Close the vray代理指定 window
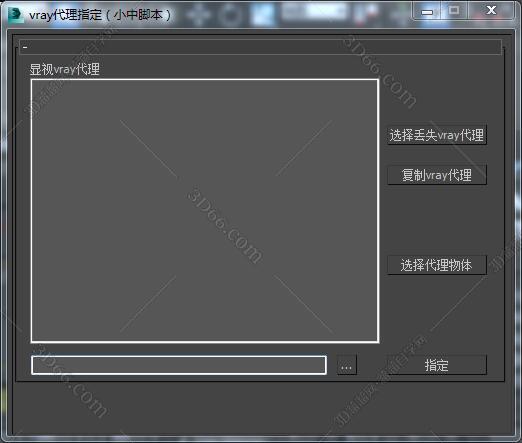 pyautogui.click(x=491, y=11)
